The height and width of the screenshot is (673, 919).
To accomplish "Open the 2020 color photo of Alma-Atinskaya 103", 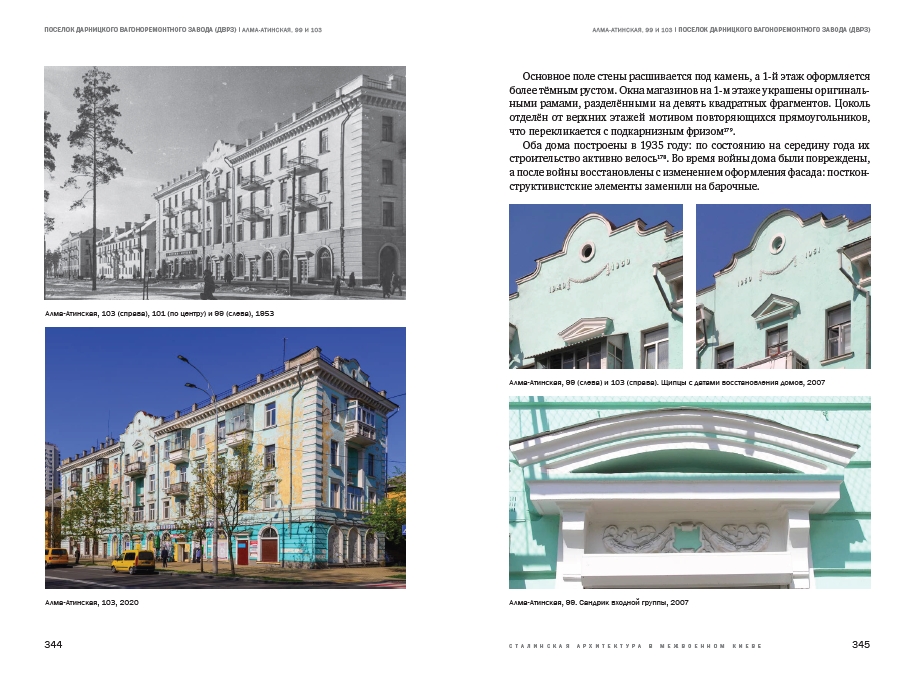I will 224,457.
